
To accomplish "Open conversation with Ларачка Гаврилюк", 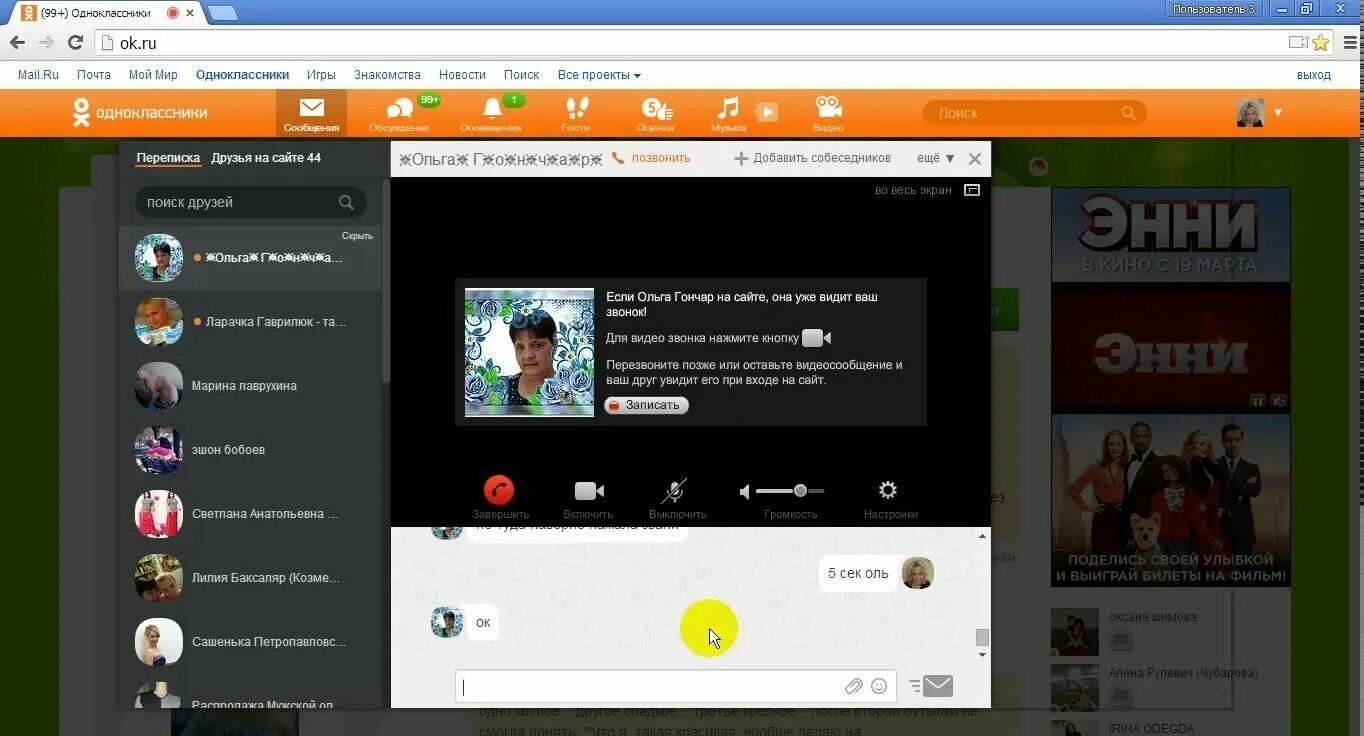I will point(250,322).
